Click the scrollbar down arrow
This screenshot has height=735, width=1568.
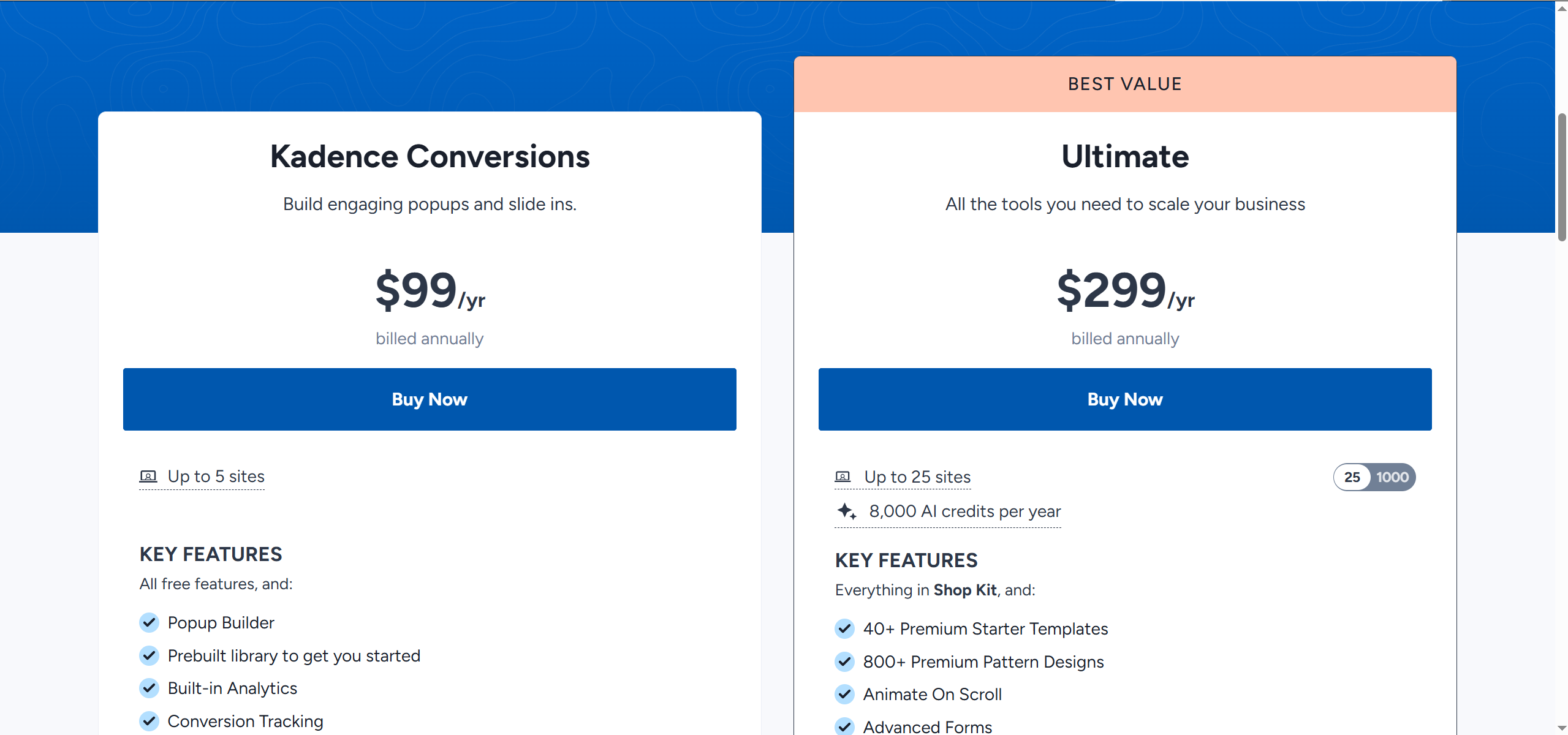click(1562, 728)
